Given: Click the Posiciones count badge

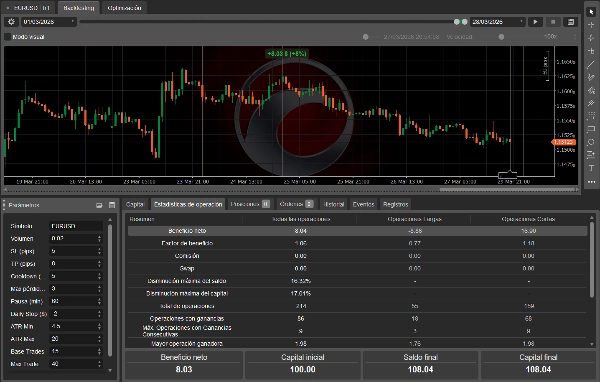Looking at the screenshot, I should coord(266,204).
